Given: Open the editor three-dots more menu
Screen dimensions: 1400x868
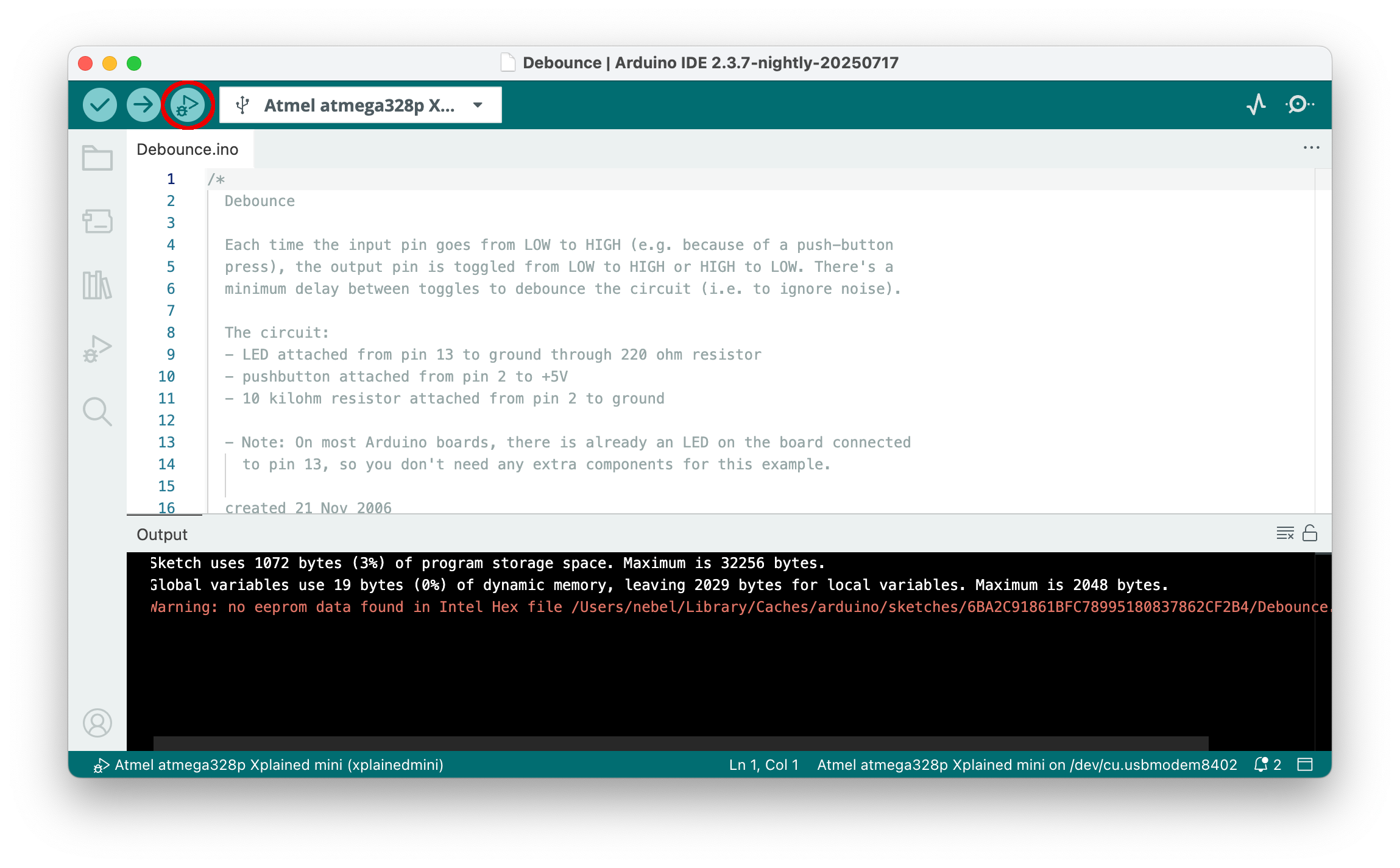Looking at the screenshot, I should [x=1311, y=148].
